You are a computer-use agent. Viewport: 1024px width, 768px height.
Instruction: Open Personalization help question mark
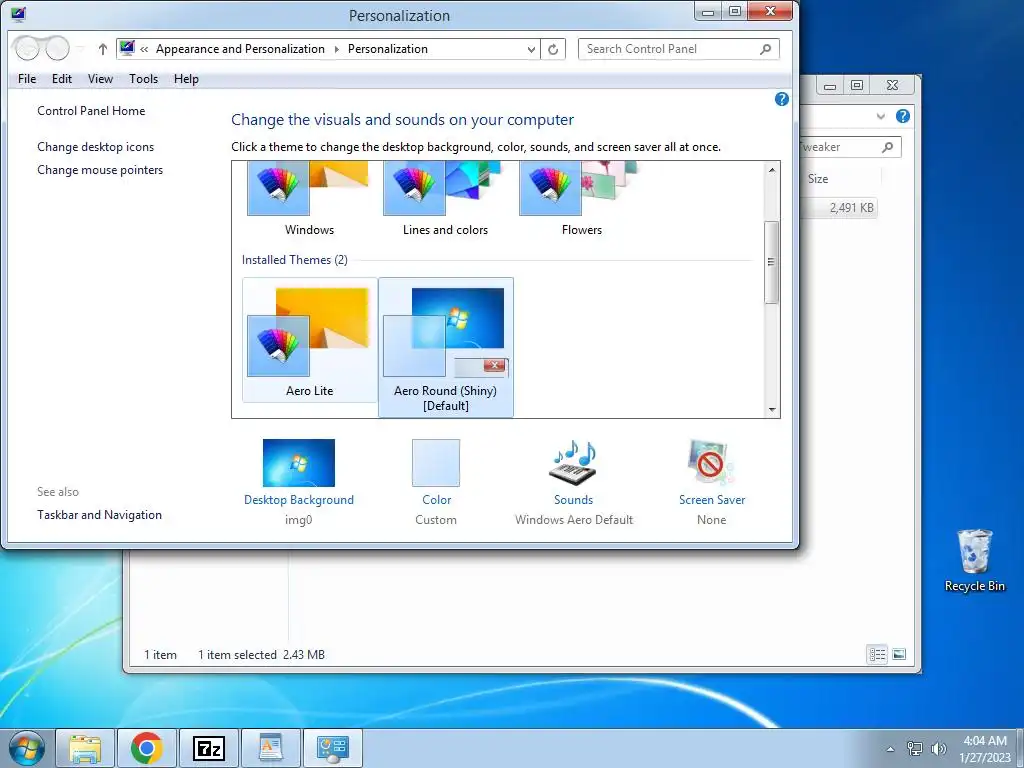[782, 99]
